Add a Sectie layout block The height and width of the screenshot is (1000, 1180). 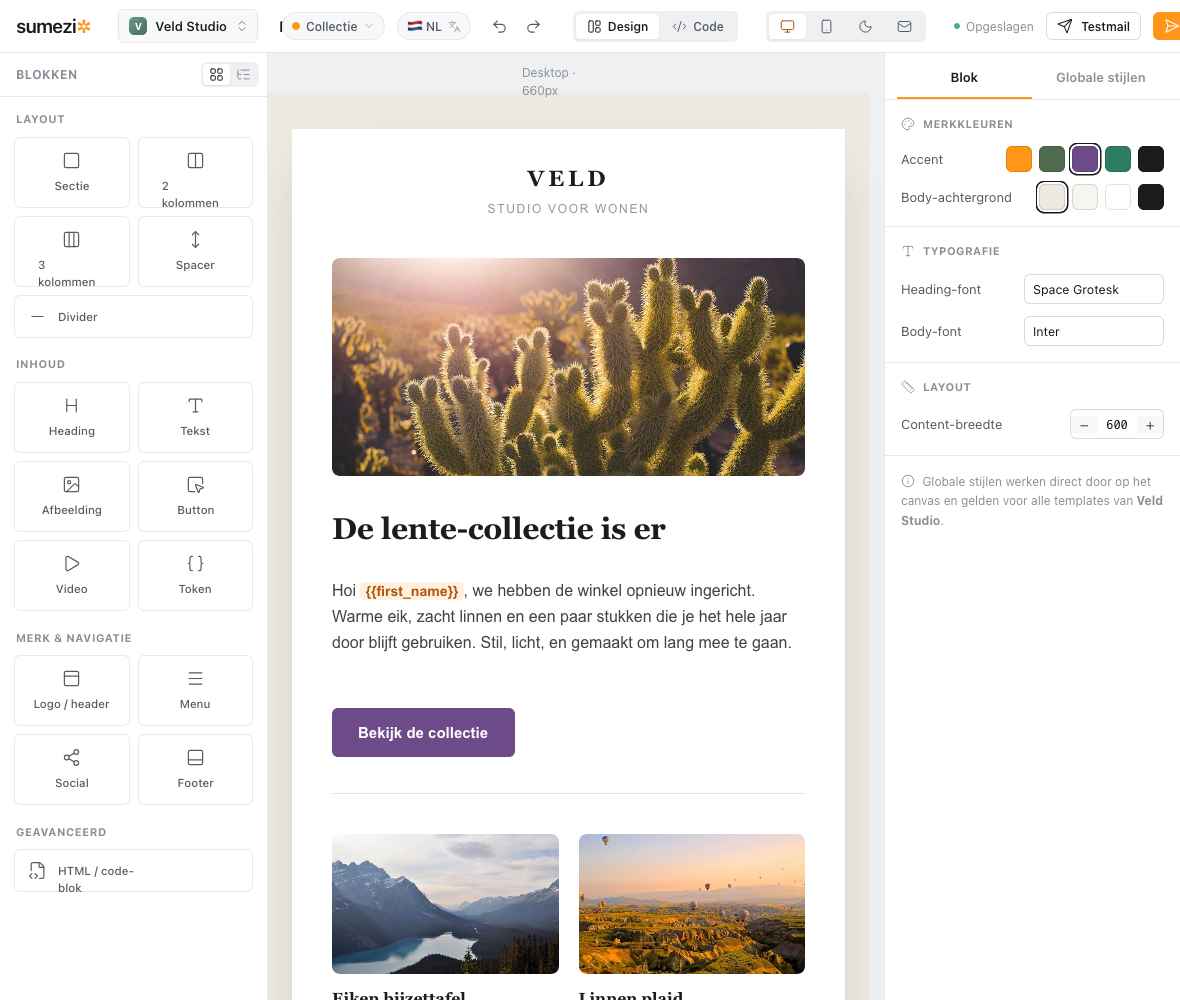(71, 172)
